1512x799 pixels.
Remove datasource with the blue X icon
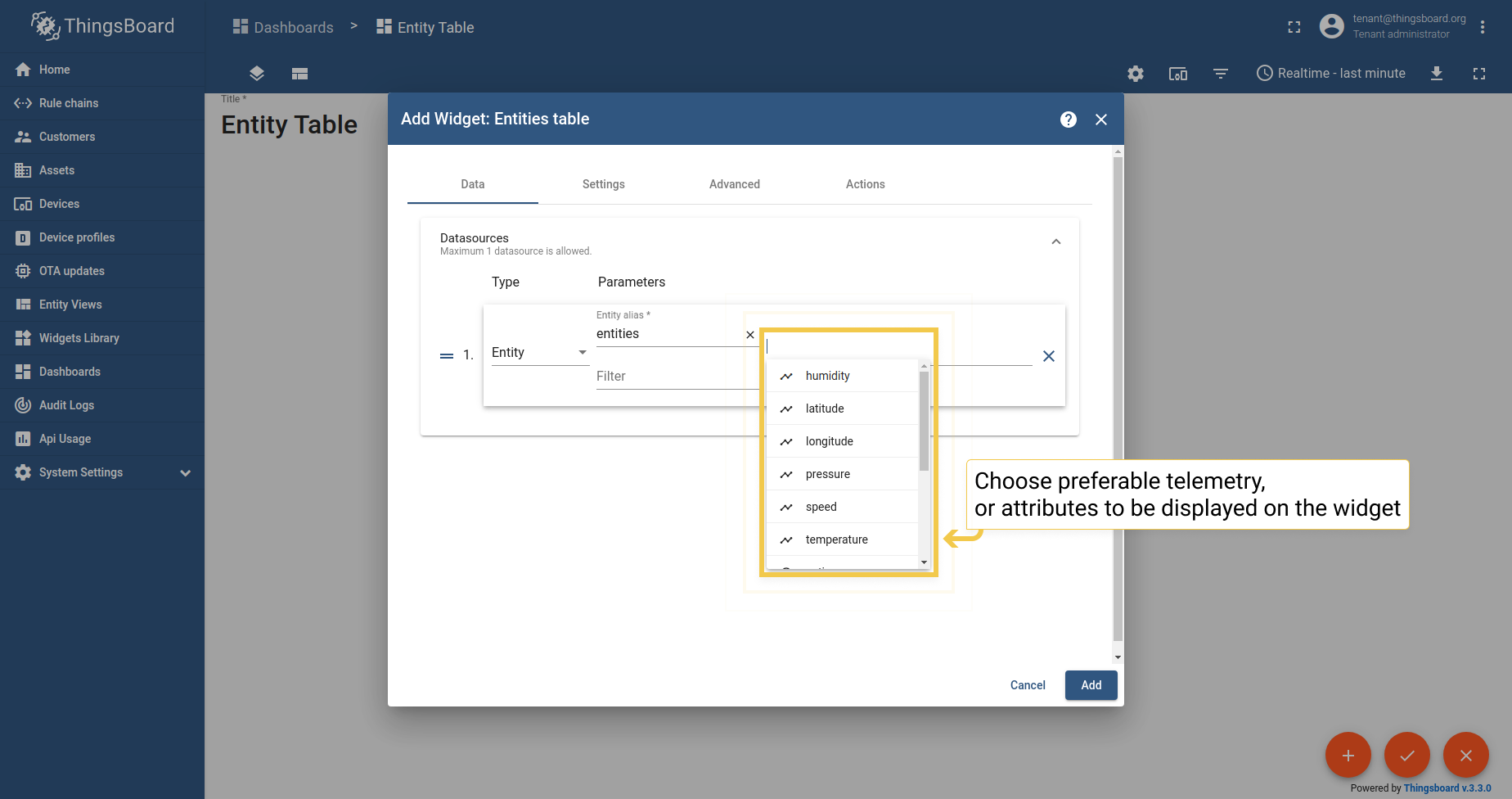(1048, 356)
